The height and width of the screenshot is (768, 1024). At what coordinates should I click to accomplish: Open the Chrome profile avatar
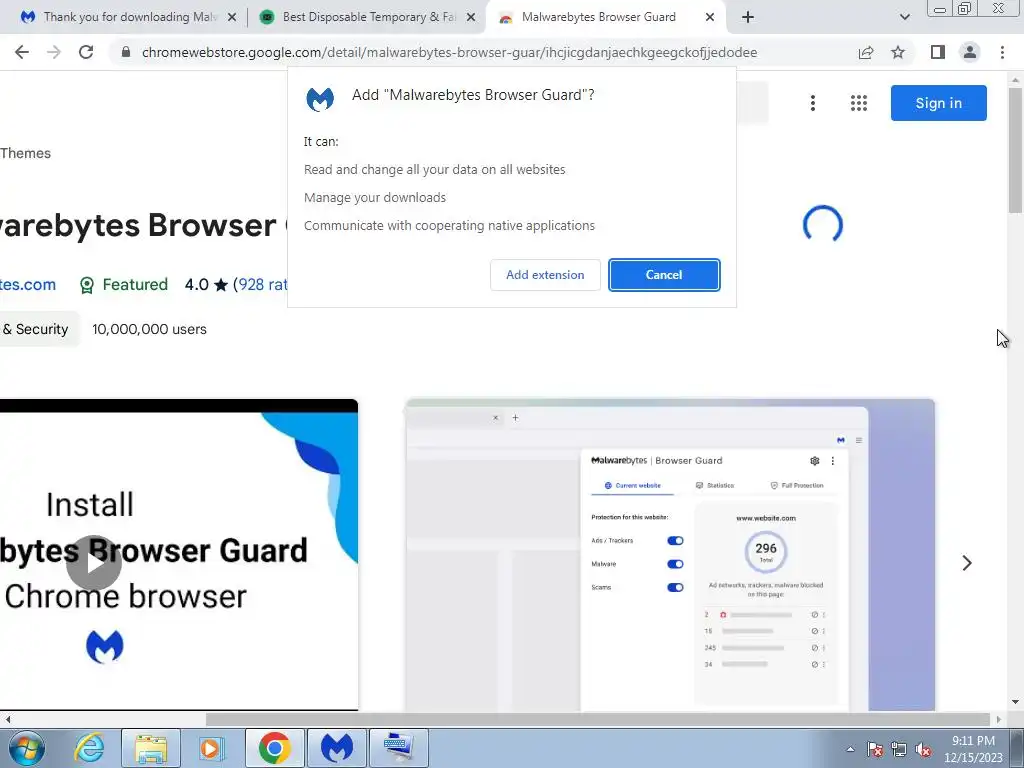coord(970,52)
